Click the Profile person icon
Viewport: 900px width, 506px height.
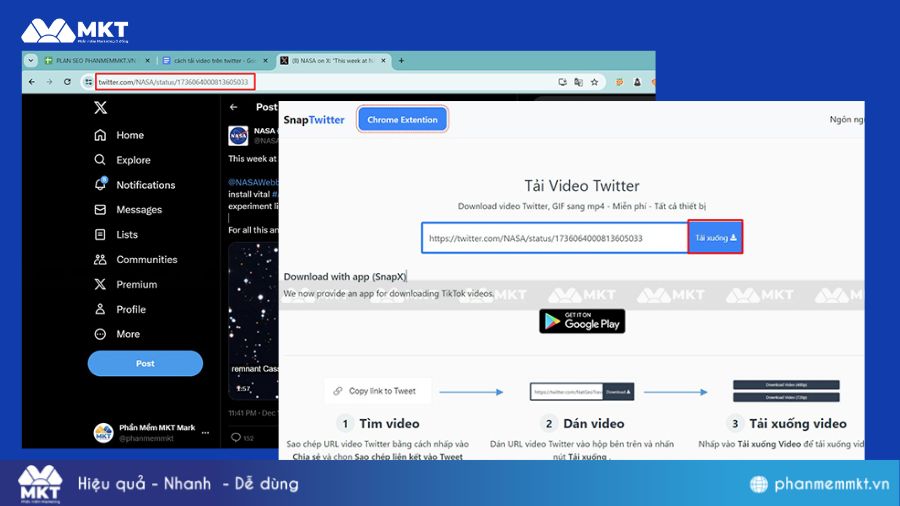100,309
